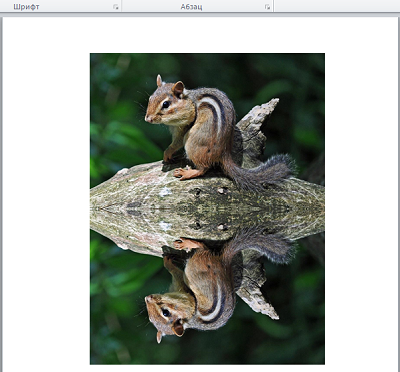Select the inserted chipmunk picture
400x372 pixels.
coord(207,209)
